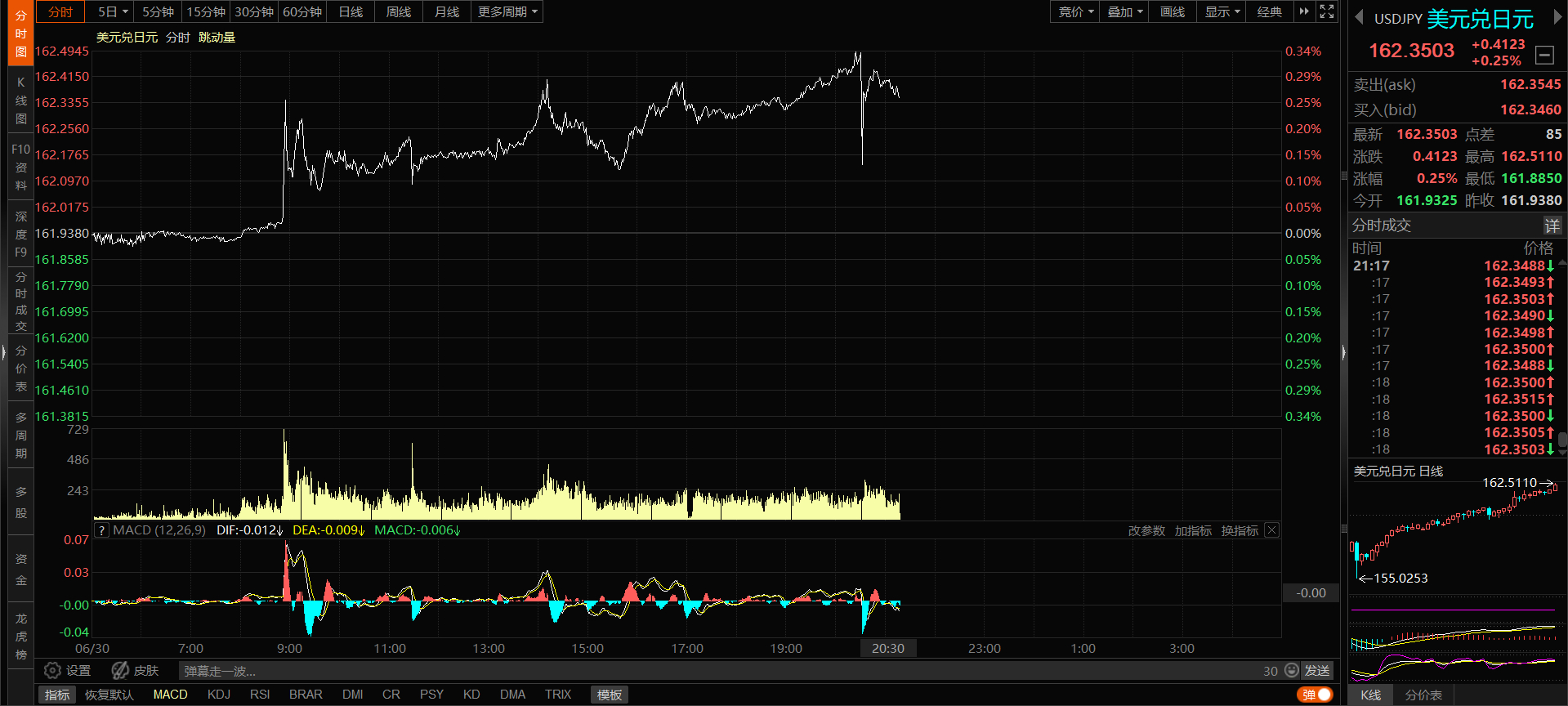
Task: Click the right panel splitter arrow
Action: [x=1343, y=353]
